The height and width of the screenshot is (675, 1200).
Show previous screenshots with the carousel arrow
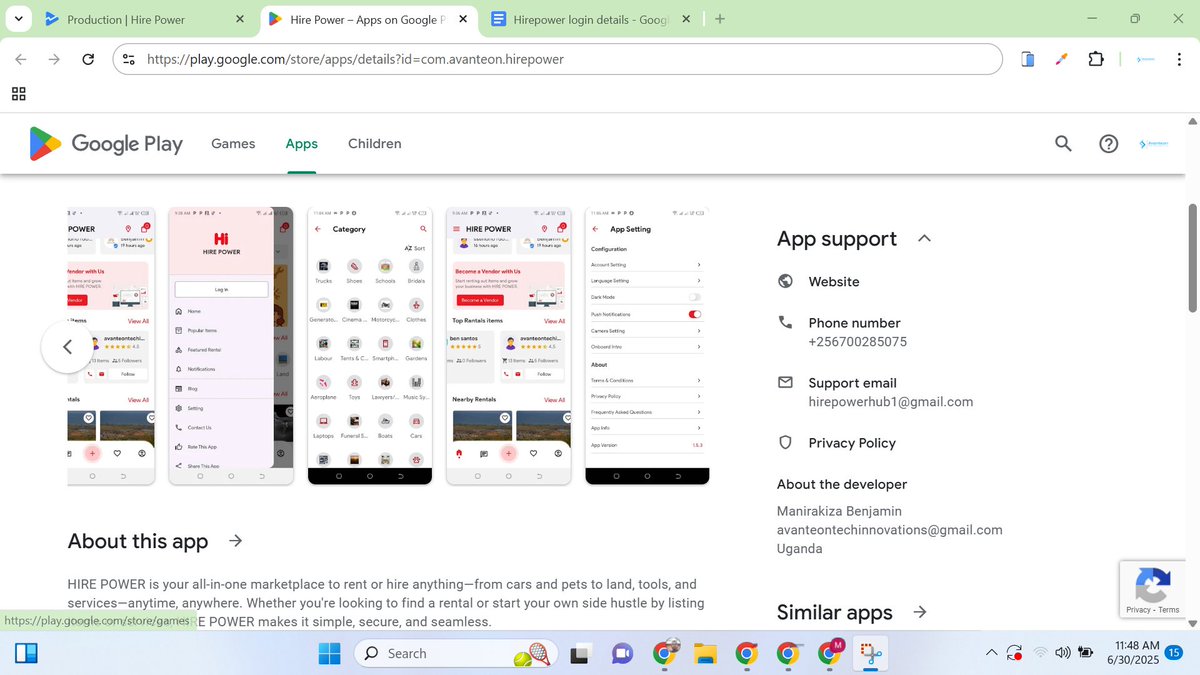pos(67,347)
